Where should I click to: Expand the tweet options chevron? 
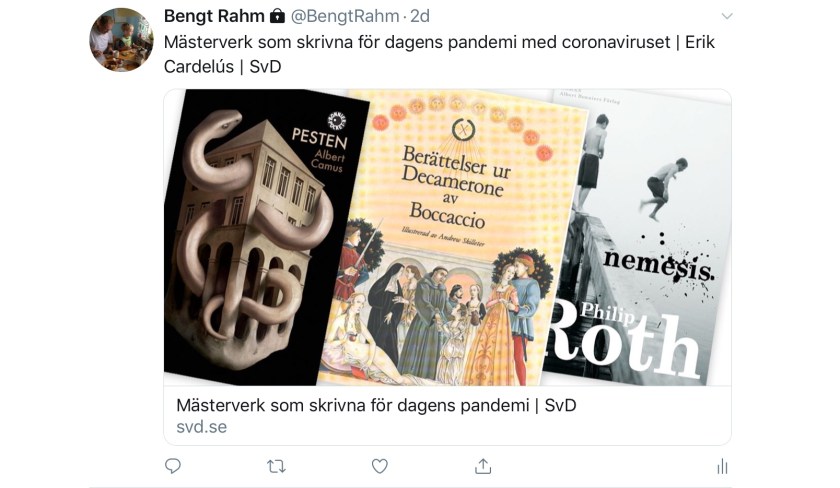tap(726, 16)
